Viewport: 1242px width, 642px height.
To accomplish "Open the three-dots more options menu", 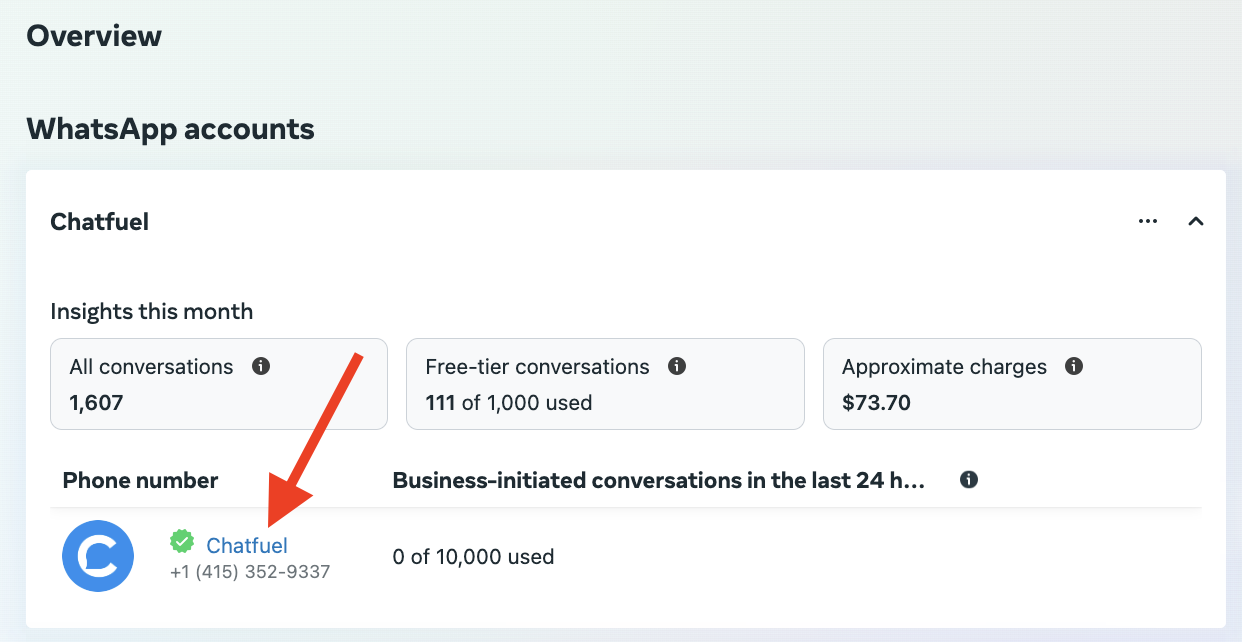I will [x=1148, y=222].
